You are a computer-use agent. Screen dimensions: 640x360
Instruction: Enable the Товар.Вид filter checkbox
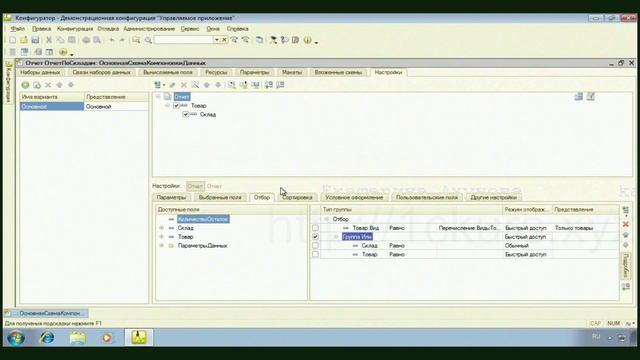(x=315, y=228)
